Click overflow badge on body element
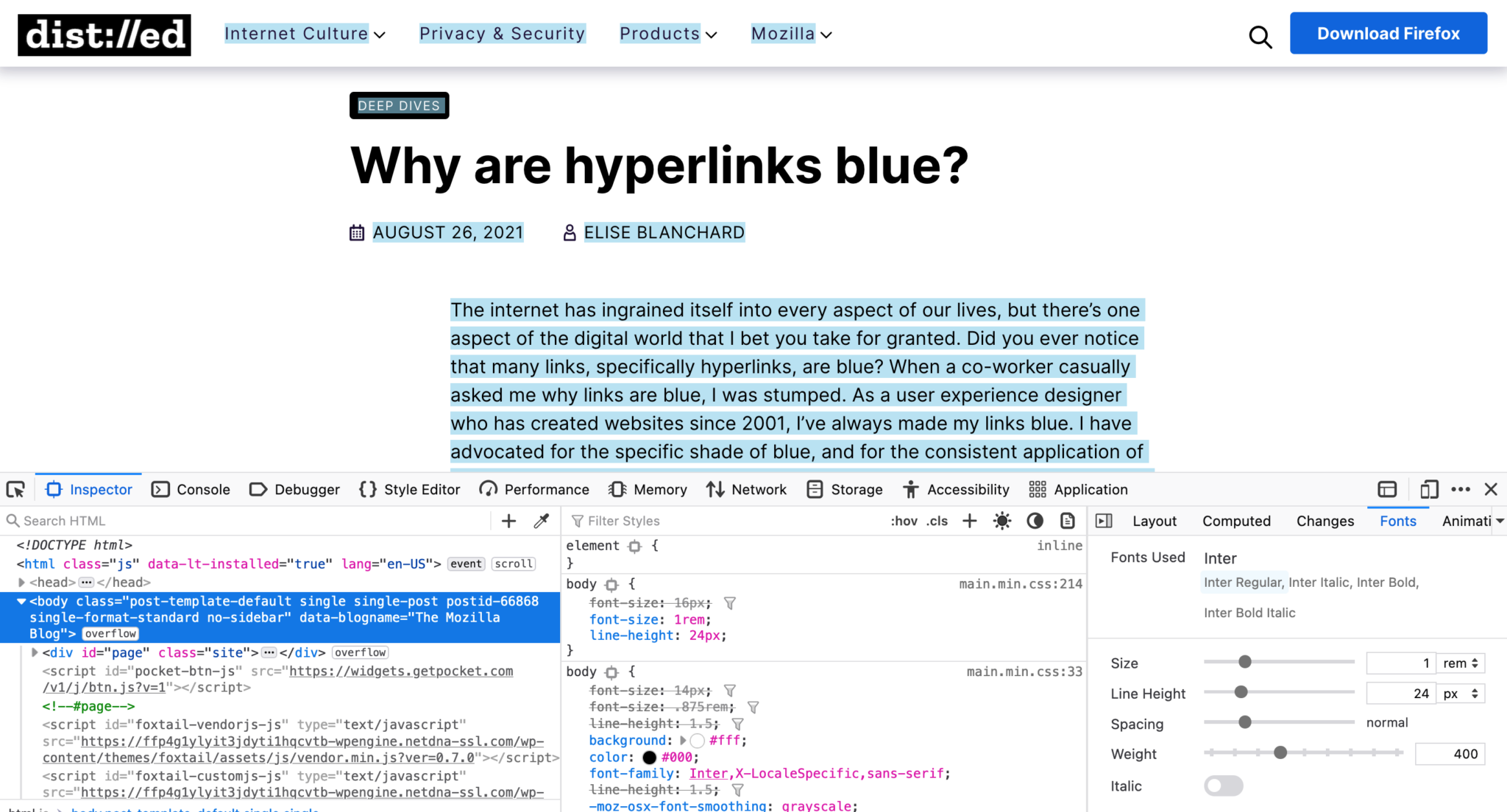 point(110,634)
